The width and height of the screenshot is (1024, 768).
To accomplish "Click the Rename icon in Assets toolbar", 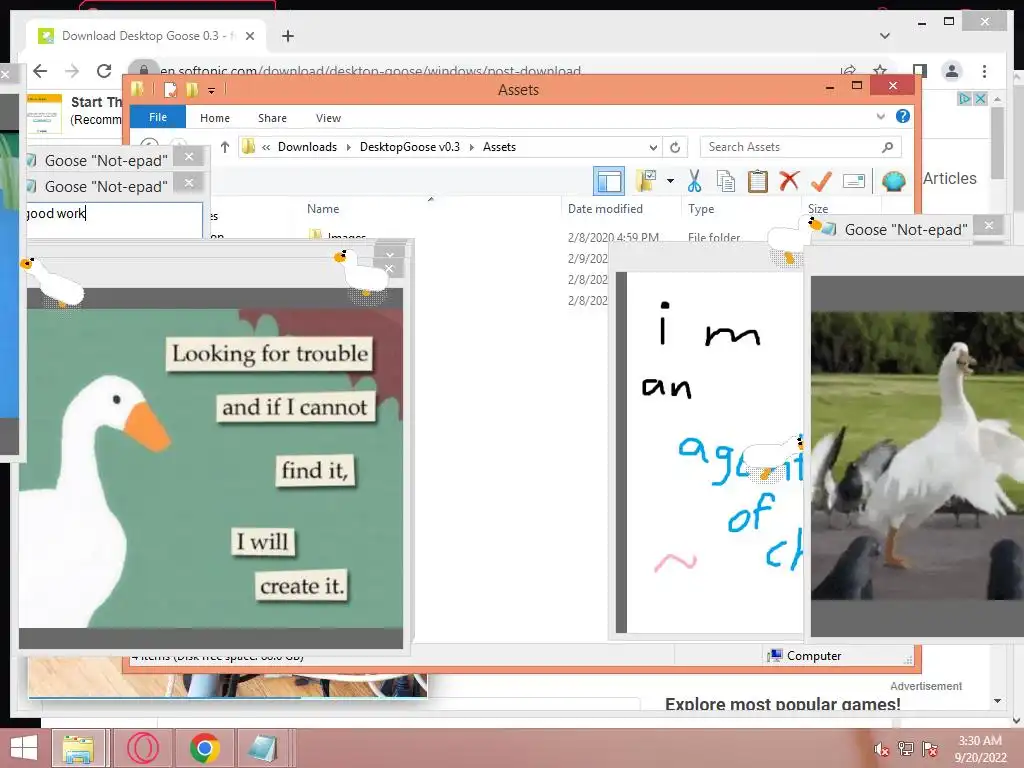I will click(x=854, y=181).
